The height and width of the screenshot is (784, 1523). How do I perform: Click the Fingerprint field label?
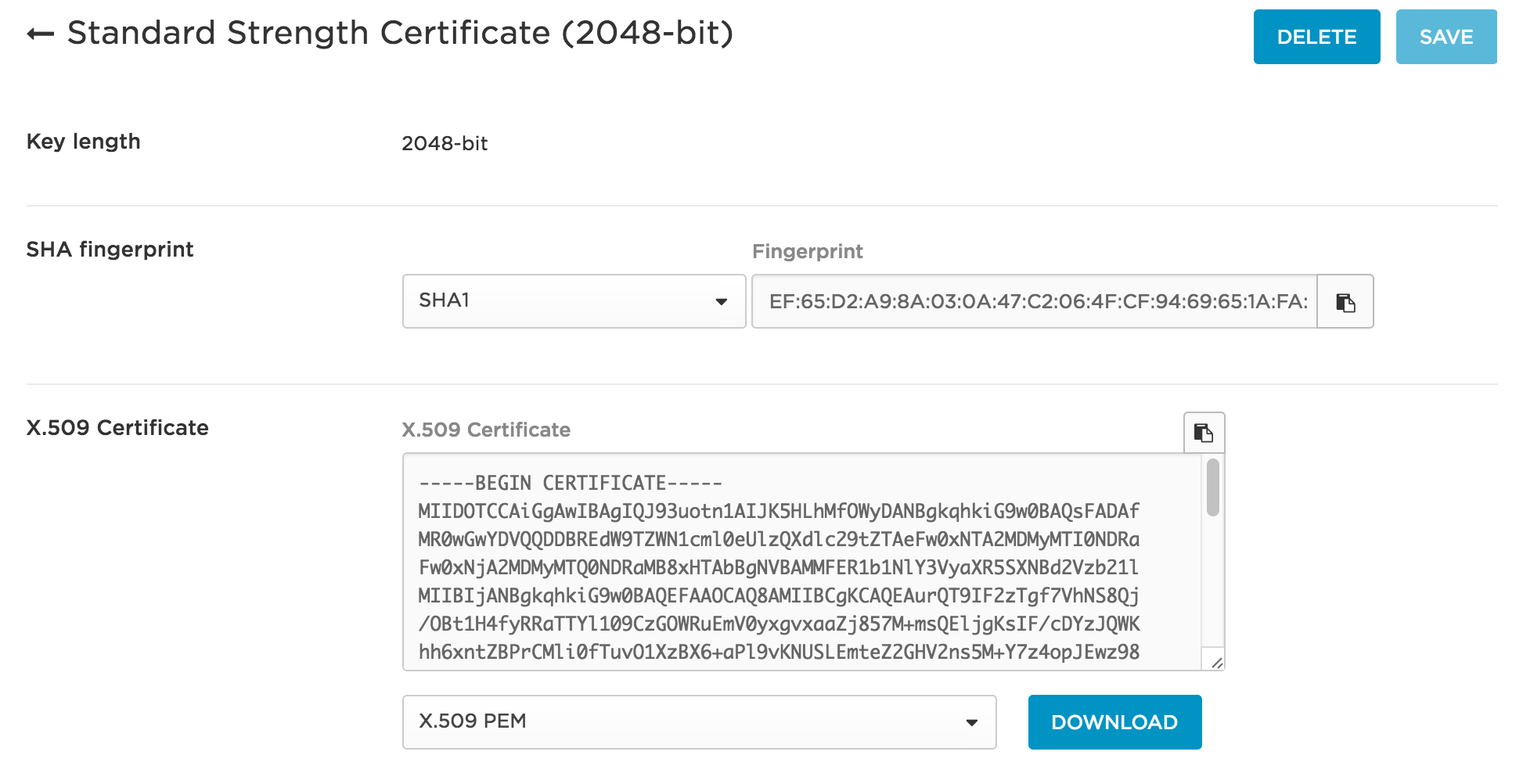point(808,251)
